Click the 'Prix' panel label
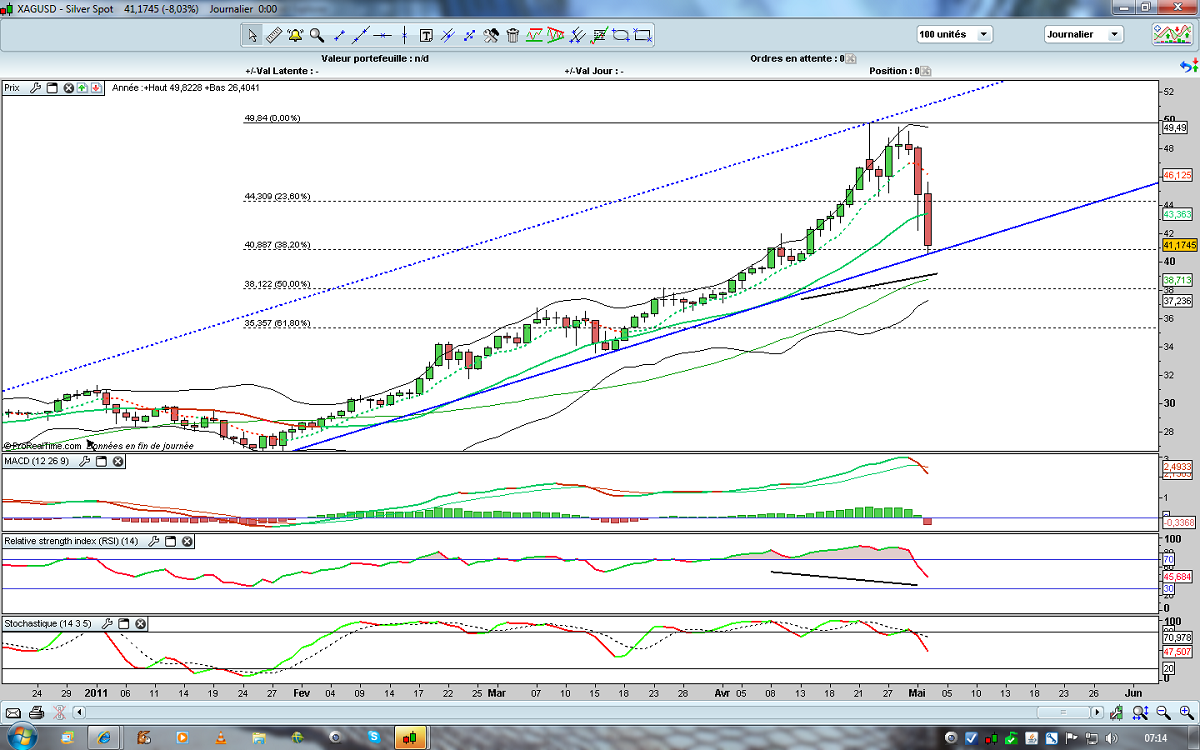The width and height of the screenshot is (1200, 750). 12,88
